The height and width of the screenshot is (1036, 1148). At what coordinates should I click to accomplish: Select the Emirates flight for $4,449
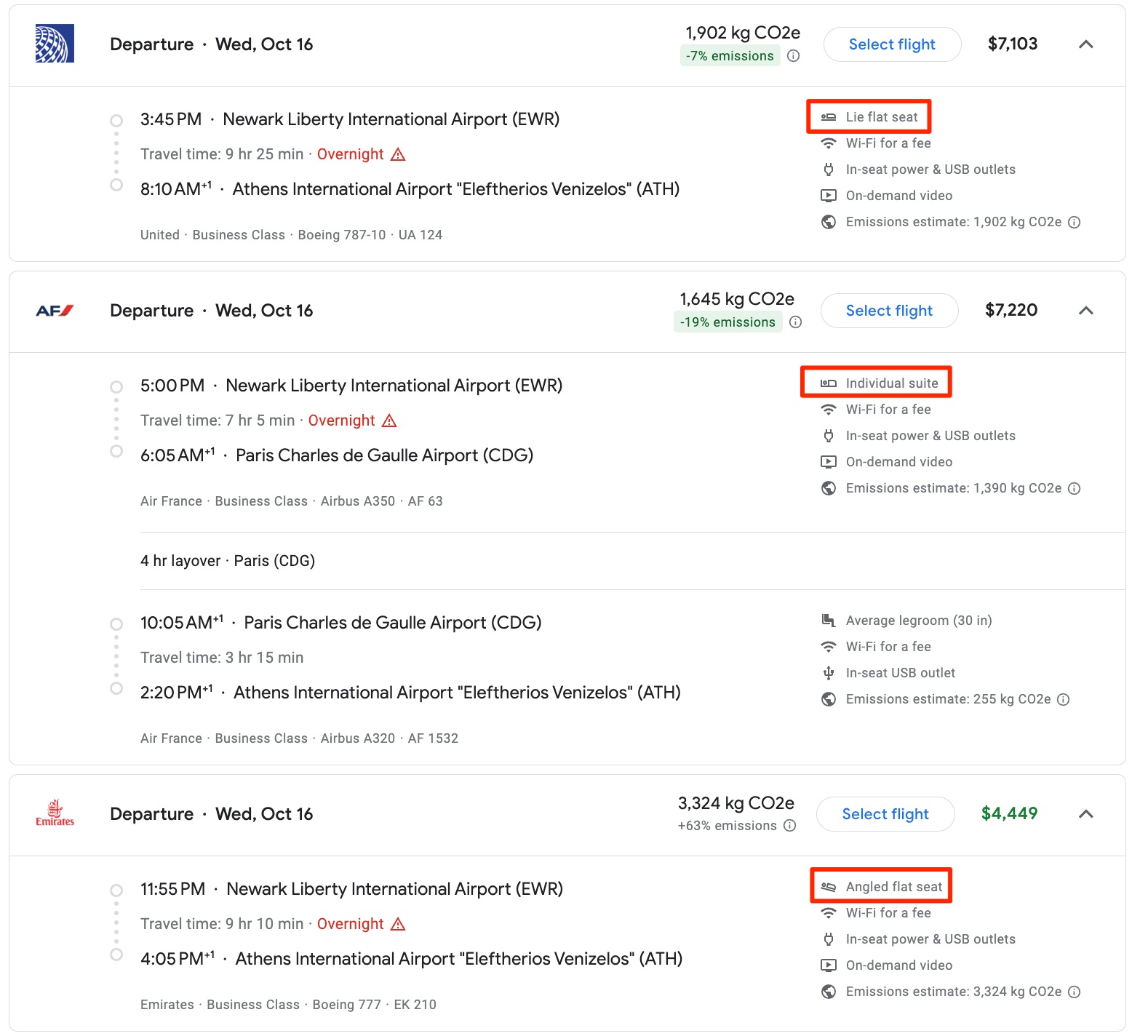point(885,814)
